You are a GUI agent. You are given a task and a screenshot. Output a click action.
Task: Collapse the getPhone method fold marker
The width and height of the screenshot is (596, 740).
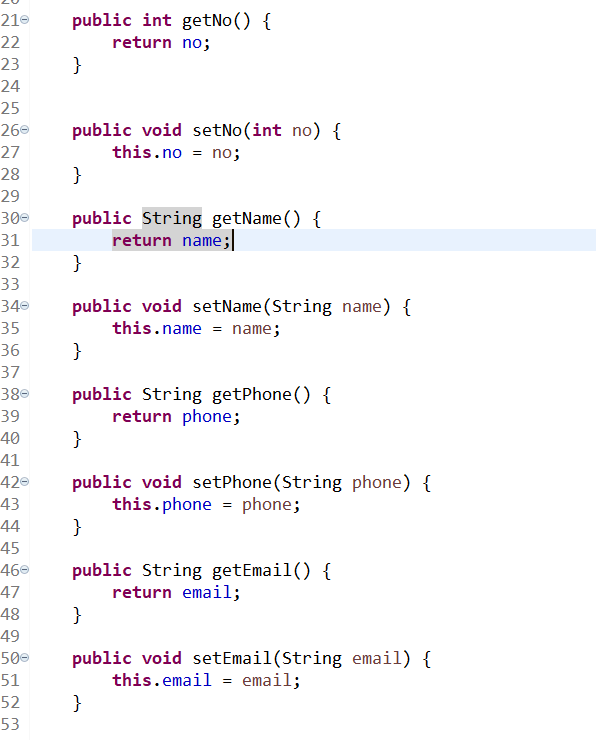[x=25, y=394]
